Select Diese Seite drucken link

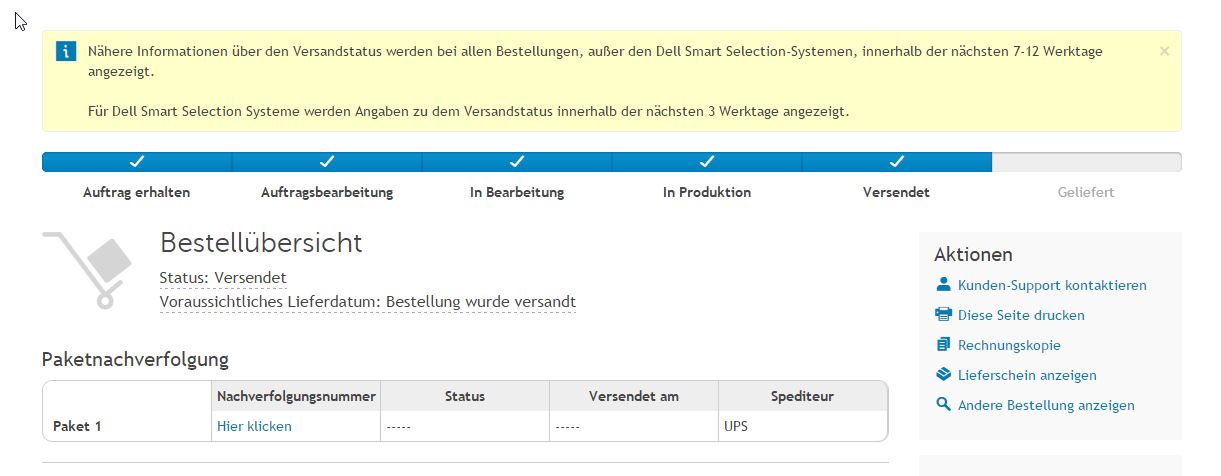pyautogui.click(x=1021, y=315)
